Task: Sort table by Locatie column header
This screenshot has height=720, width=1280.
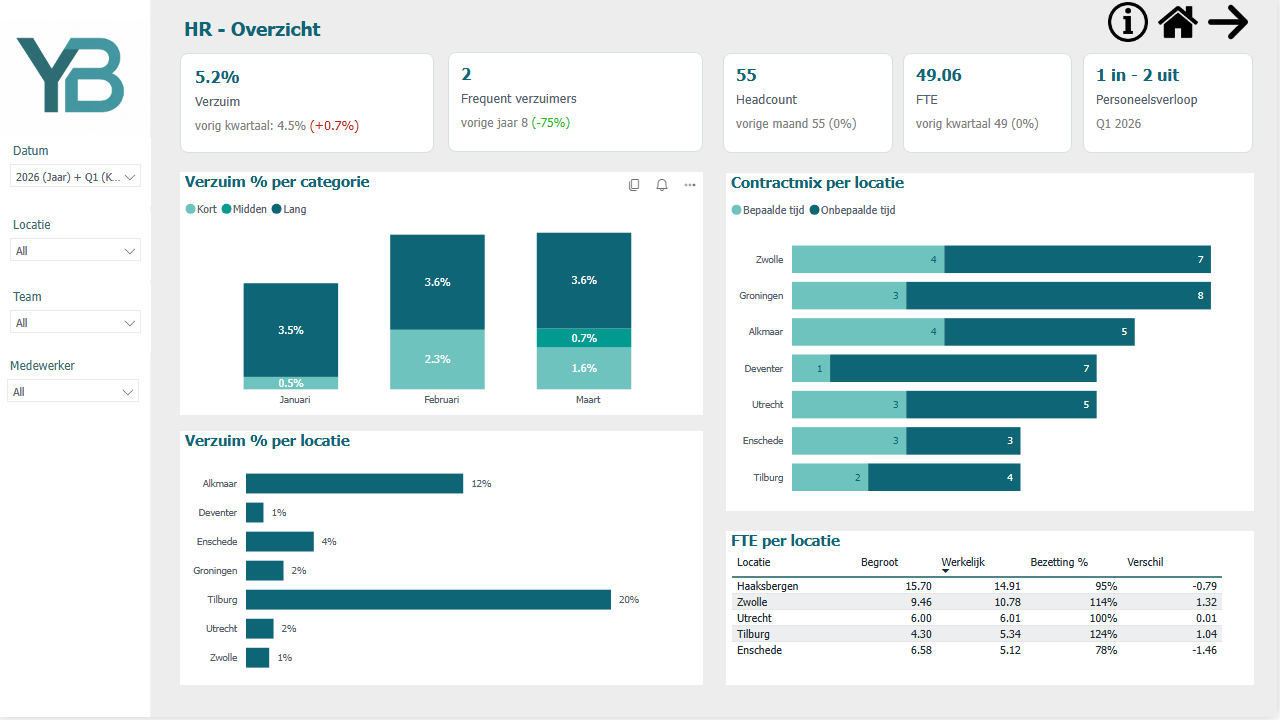Action: coord(753,562)
